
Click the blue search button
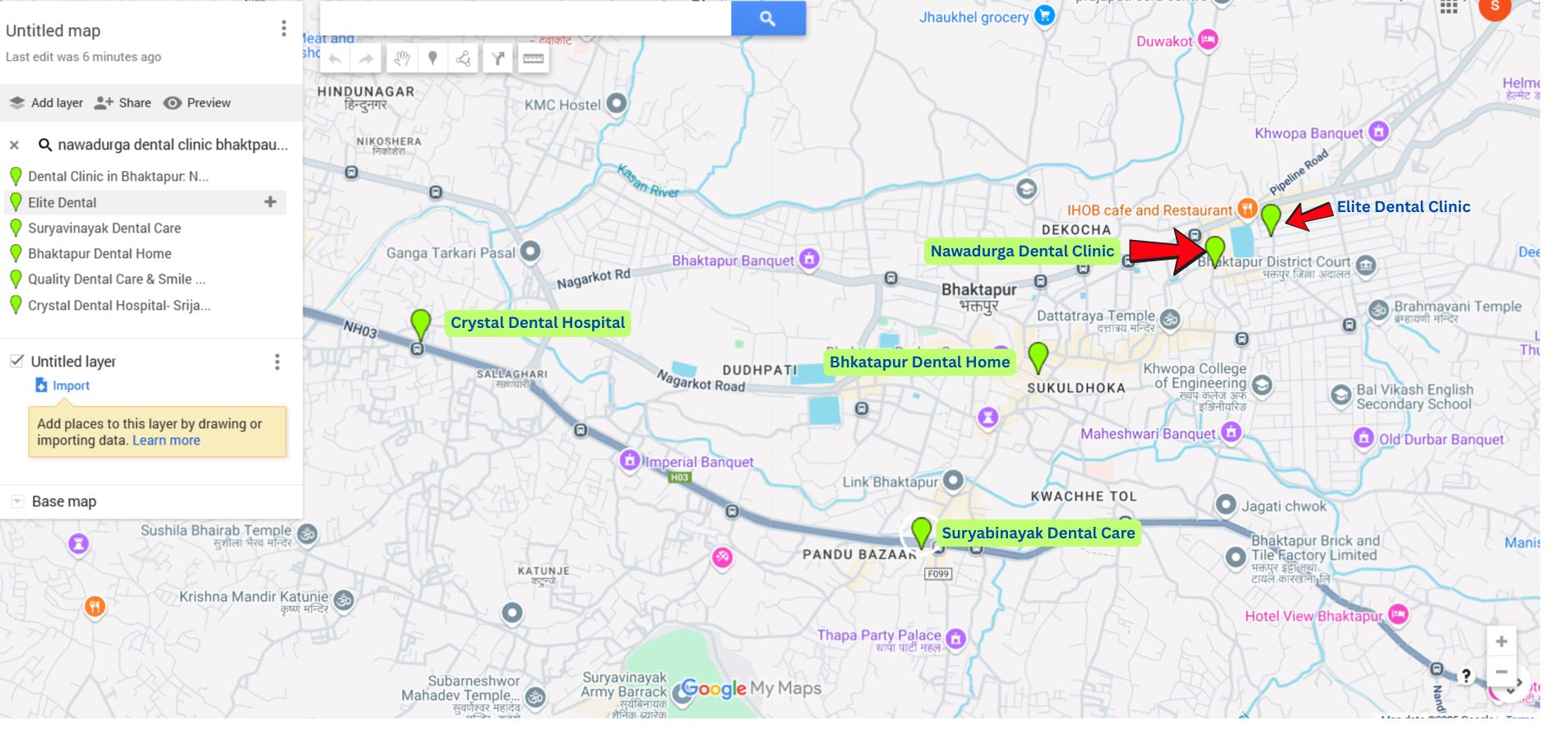pyautogui.click(x=768, y=18)
